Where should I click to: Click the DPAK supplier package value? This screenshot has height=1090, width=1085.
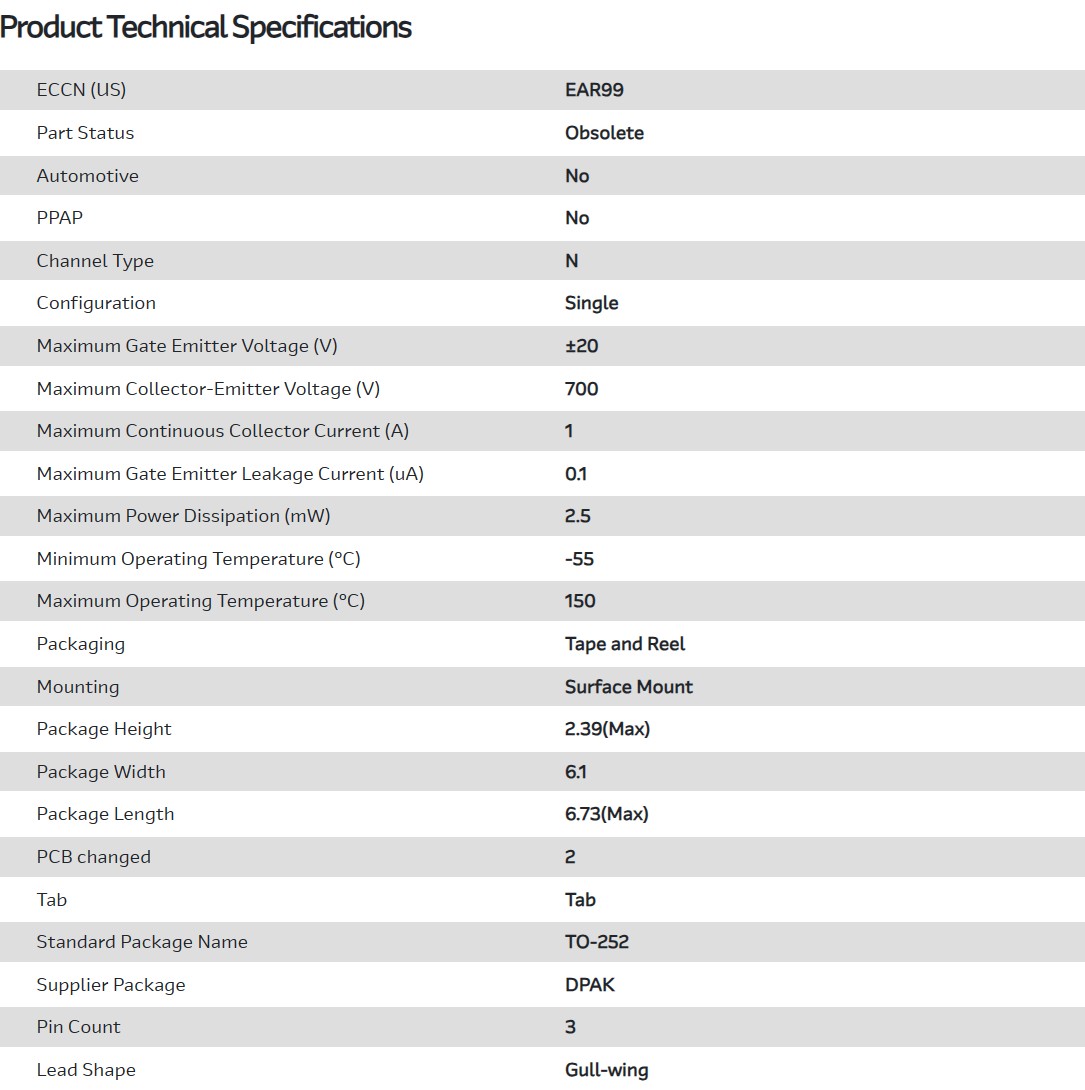click(590, 985)
